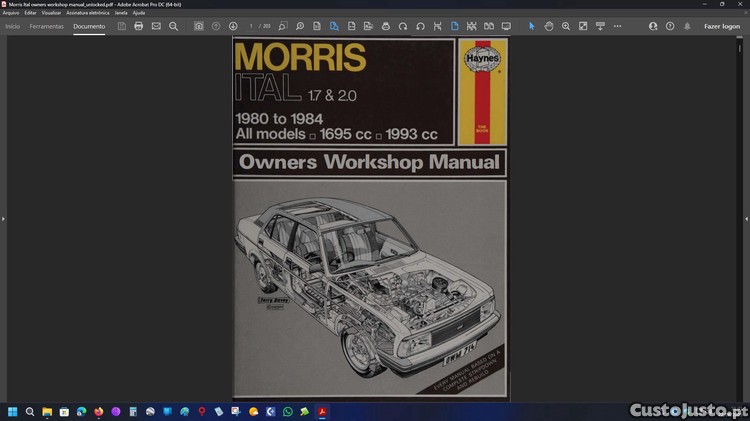Image resolution: width=750 pixels, height=421 pixels.
Task: Click the page number input field
Action: pyautogui.click(x=252, y=26)
